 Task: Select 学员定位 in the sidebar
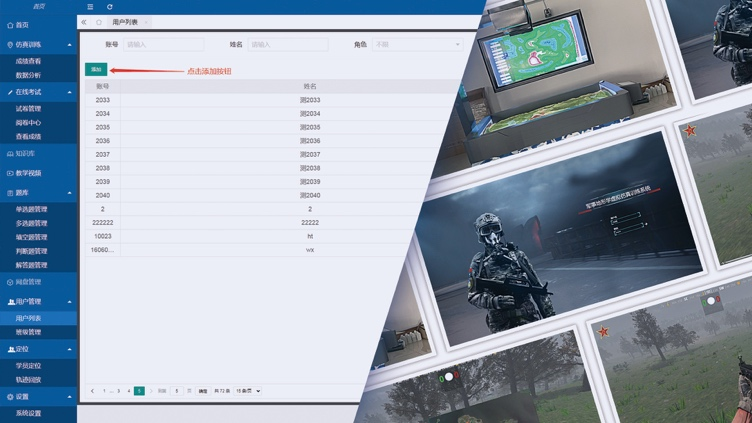pyautogui.click(x=28, y=366)
